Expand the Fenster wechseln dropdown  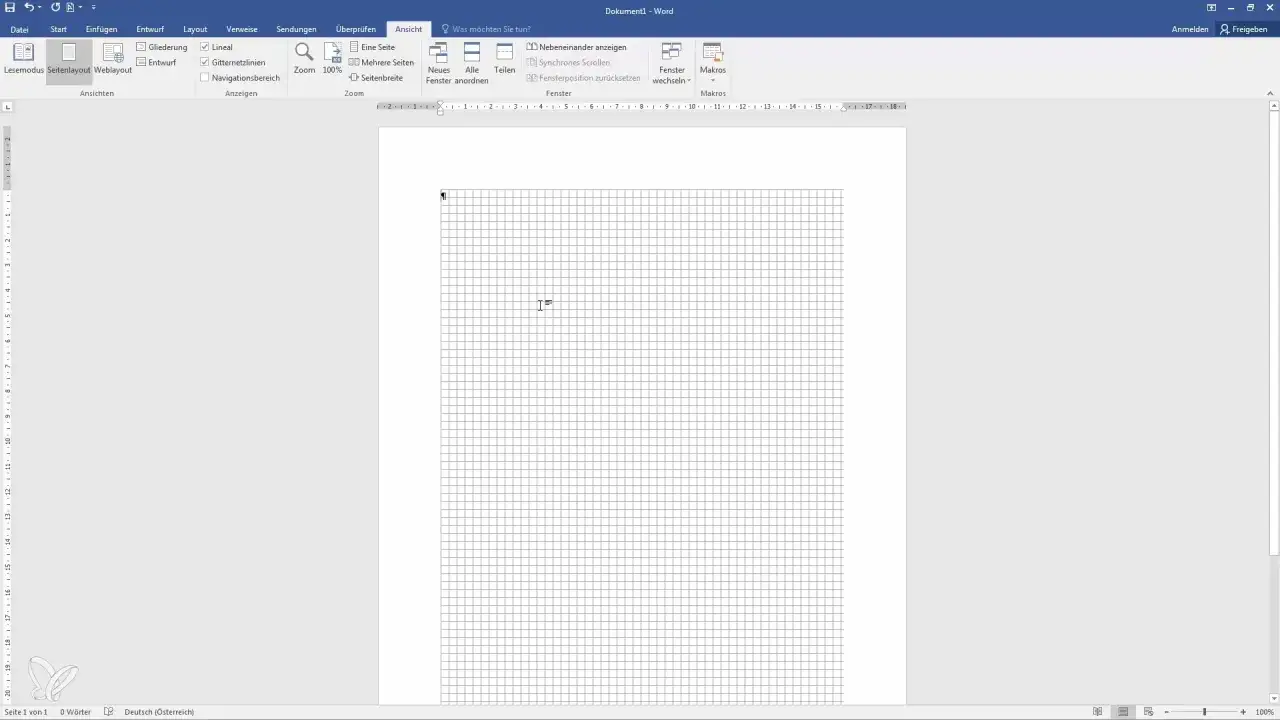(x=671, y=62)
